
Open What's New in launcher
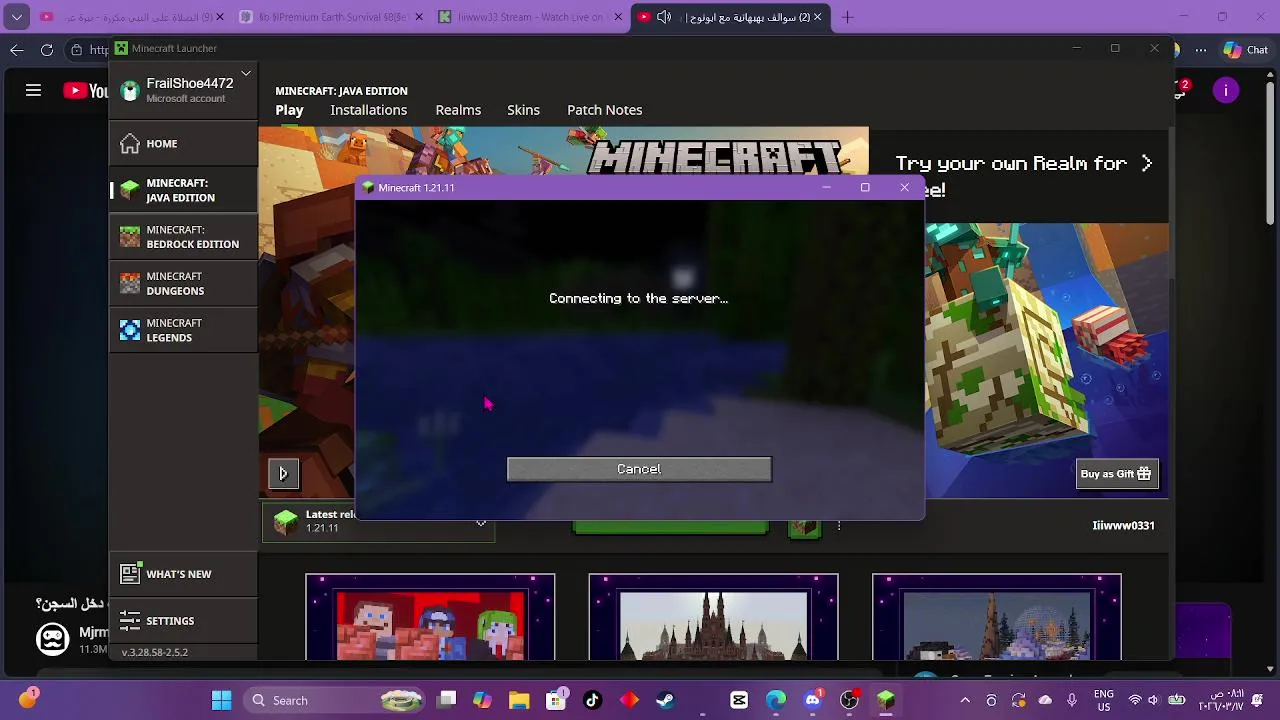(183, 574)
